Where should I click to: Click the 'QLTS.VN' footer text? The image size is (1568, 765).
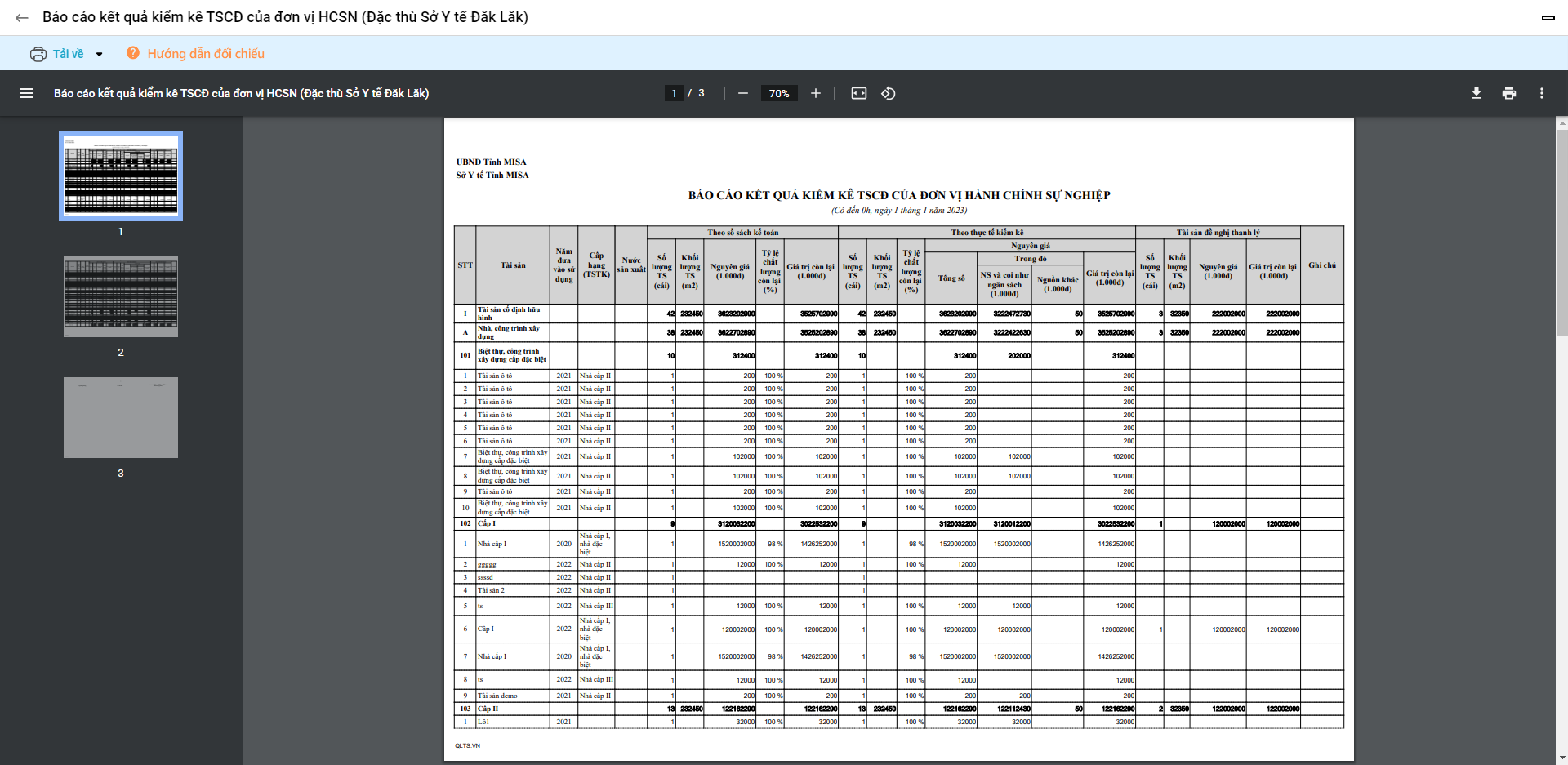468,745
